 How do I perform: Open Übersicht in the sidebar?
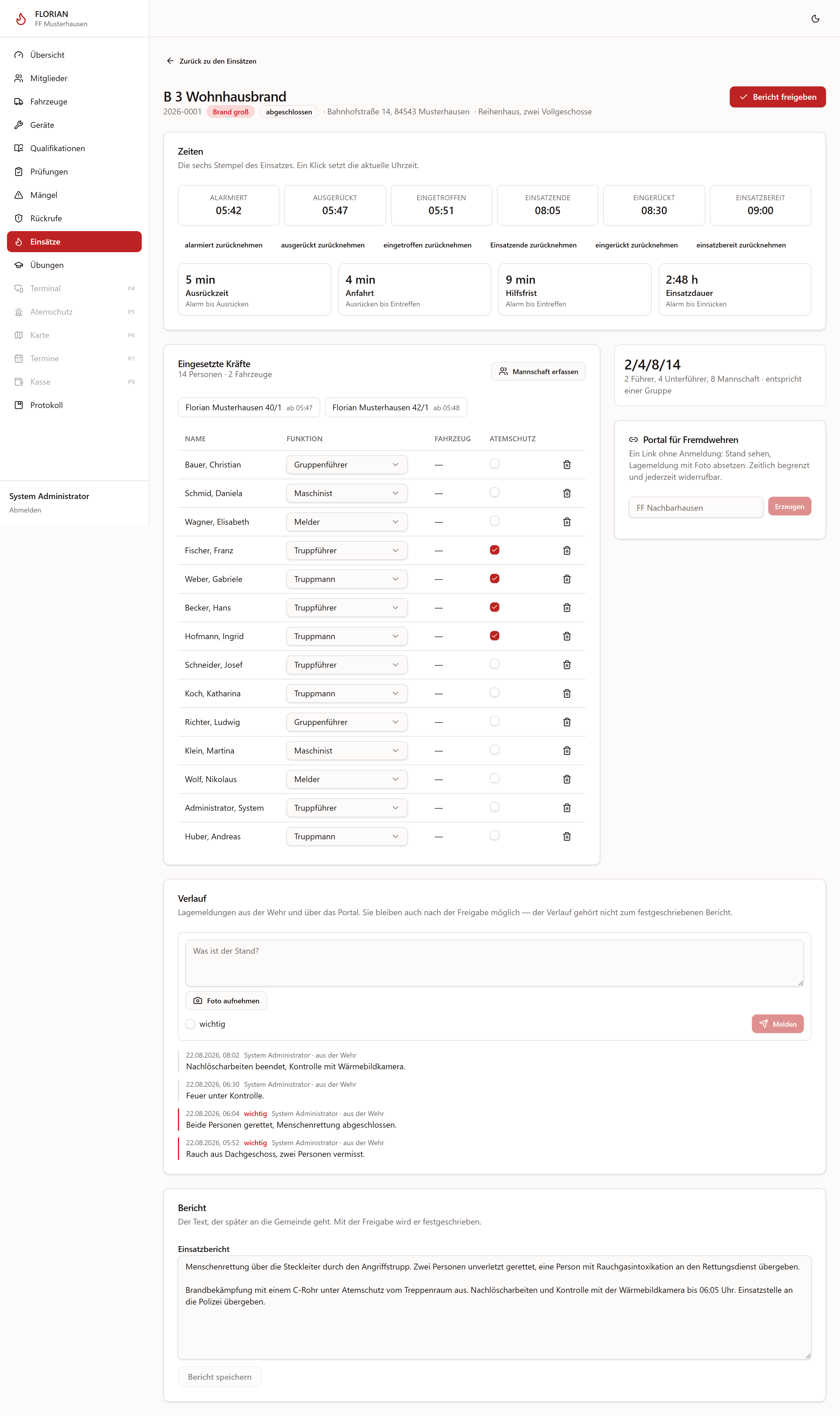pos(74,55)
